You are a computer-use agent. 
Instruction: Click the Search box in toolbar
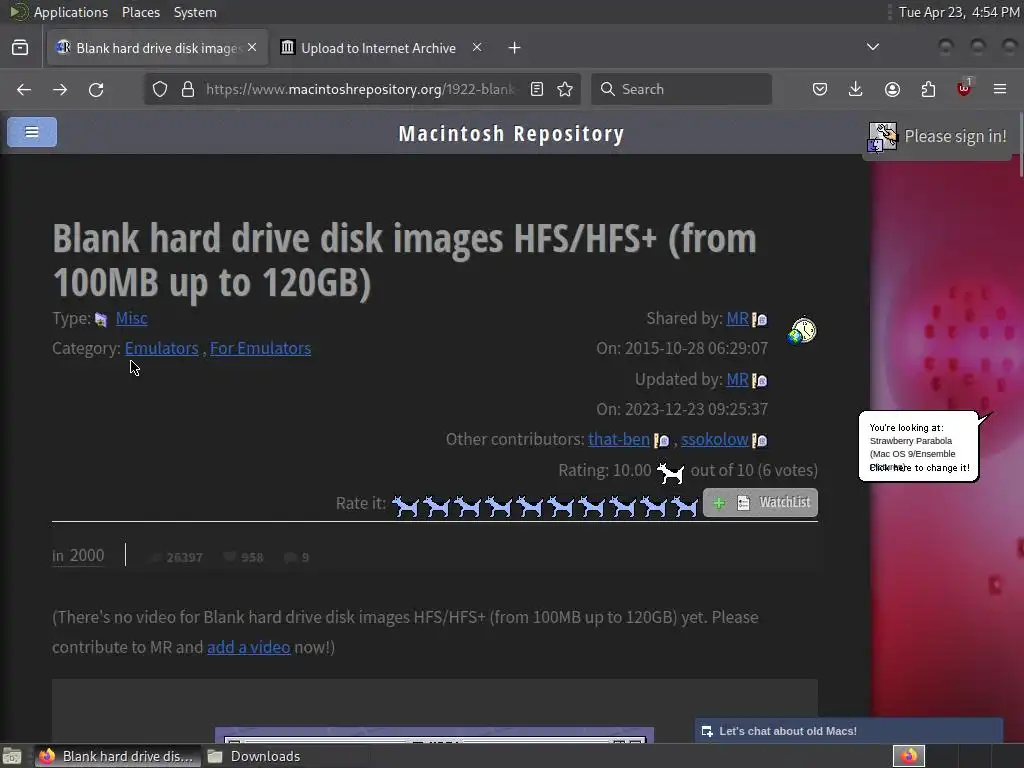coord(681,89)
